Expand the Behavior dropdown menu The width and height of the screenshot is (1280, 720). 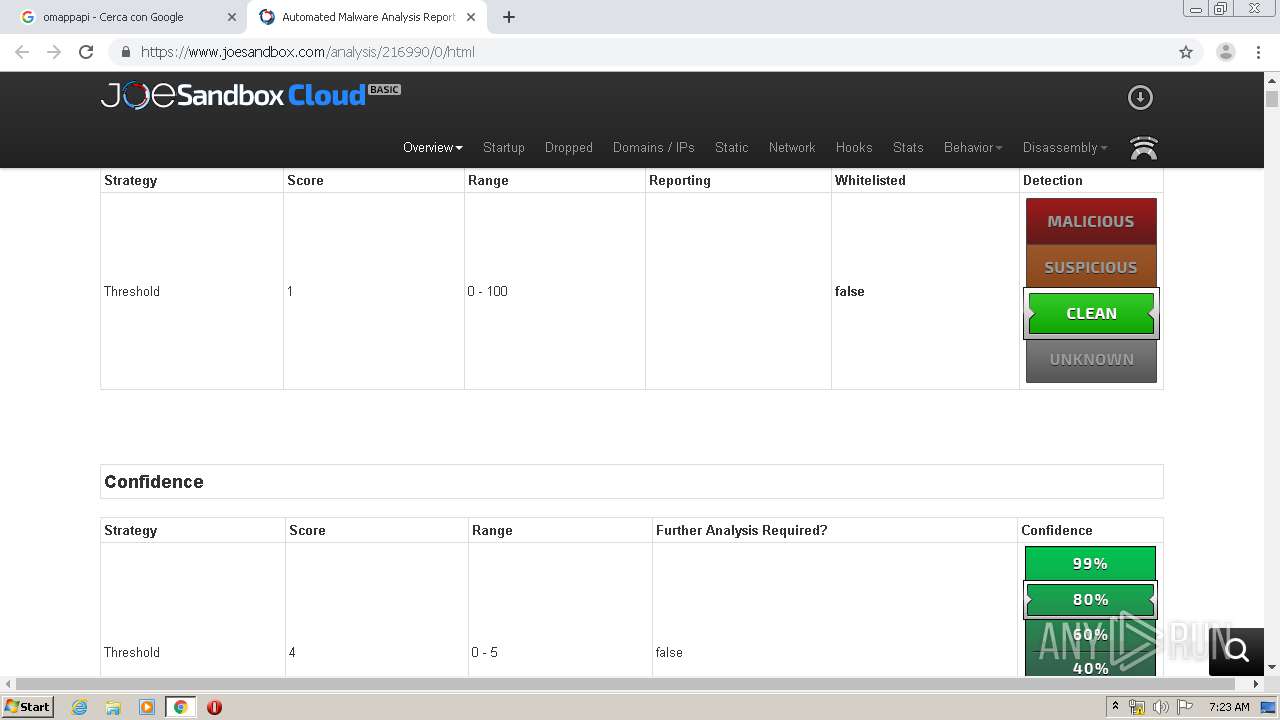click(x=973, y=147)
